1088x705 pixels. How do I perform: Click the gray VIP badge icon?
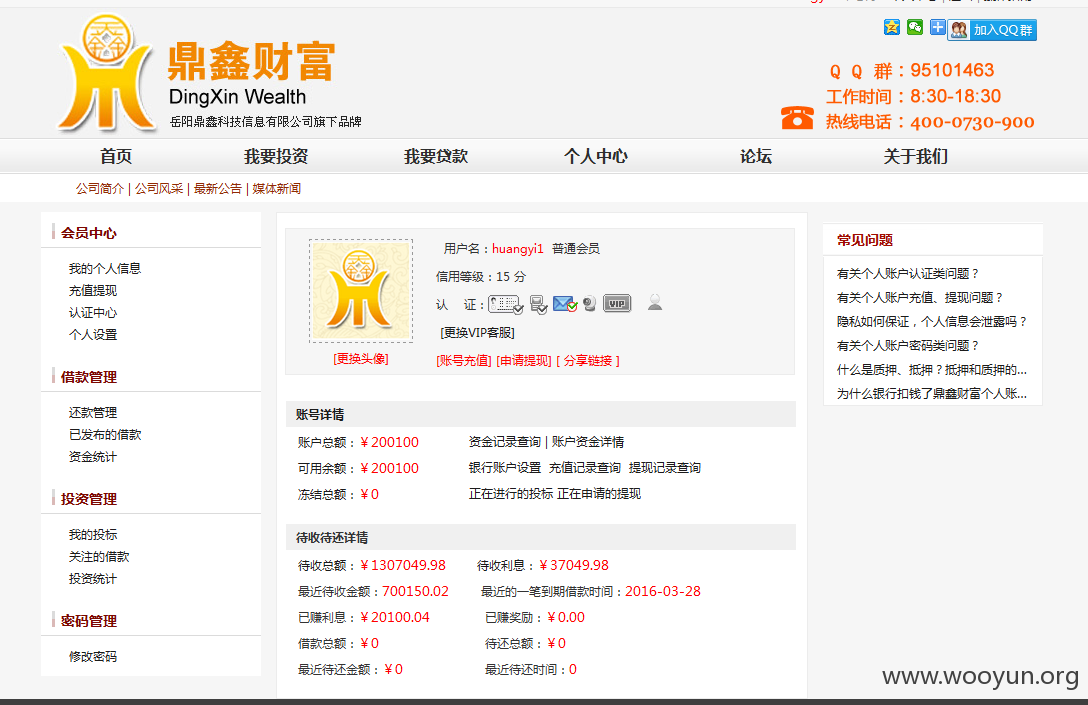(x=617, y=303)
